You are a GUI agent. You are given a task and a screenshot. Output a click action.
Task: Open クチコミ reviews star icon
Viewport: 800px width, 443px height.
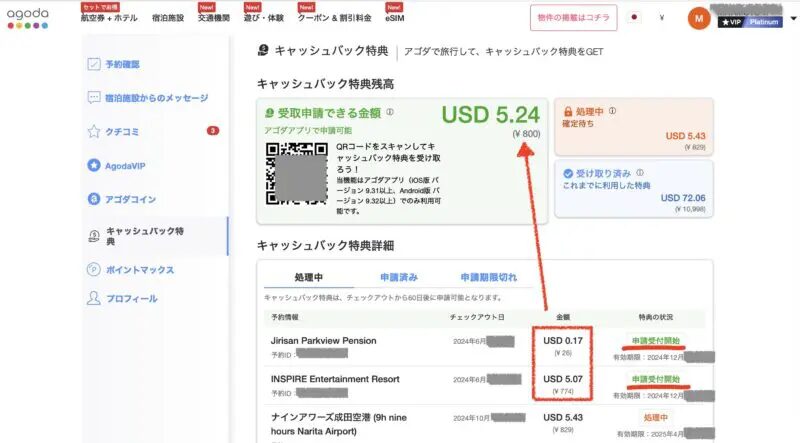94,131
